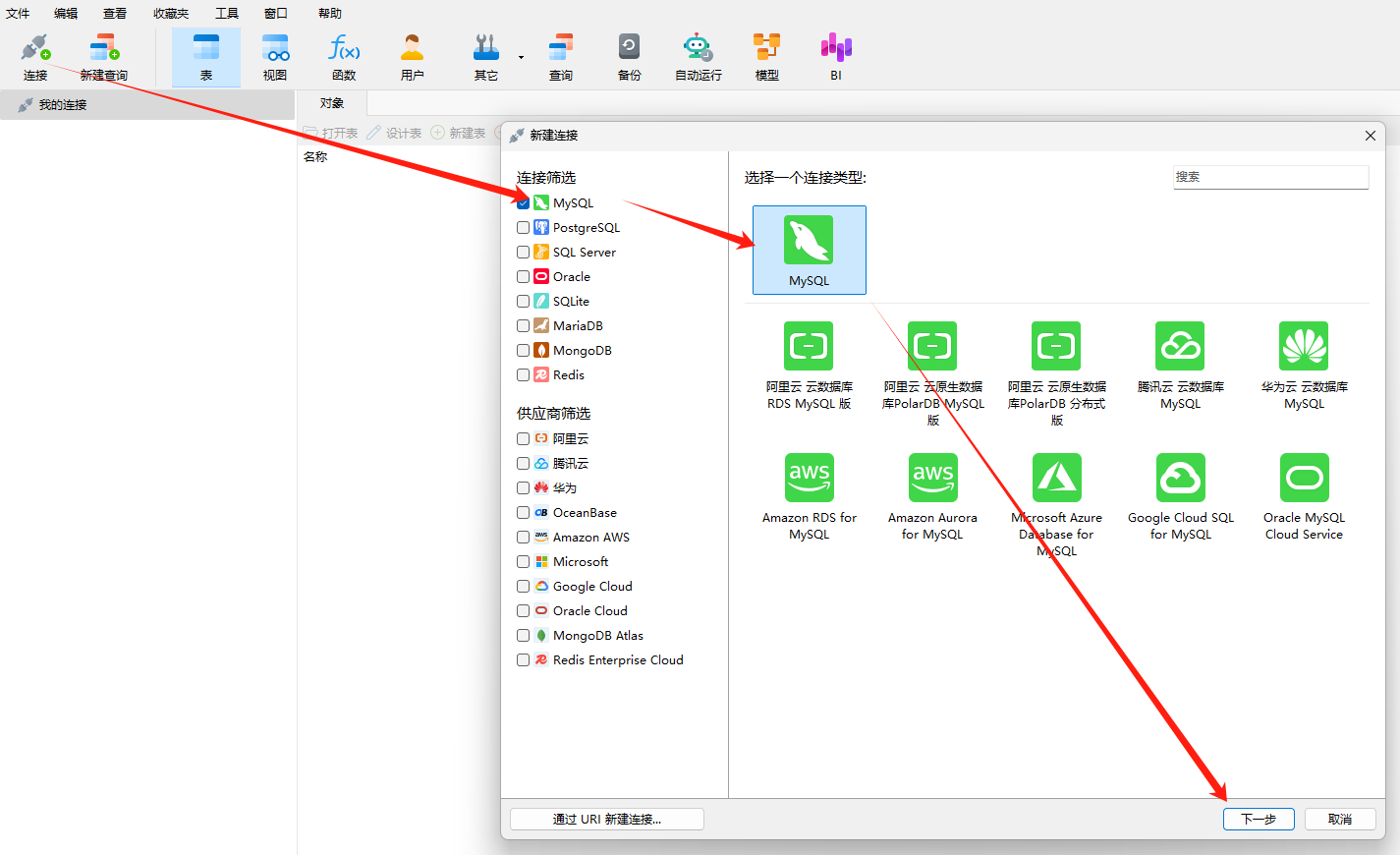The height and width of the screenshot is (855, 1400).
Task: Check the MongoDB Atlas vendor filter checkbox
Action: pos(524,636)
